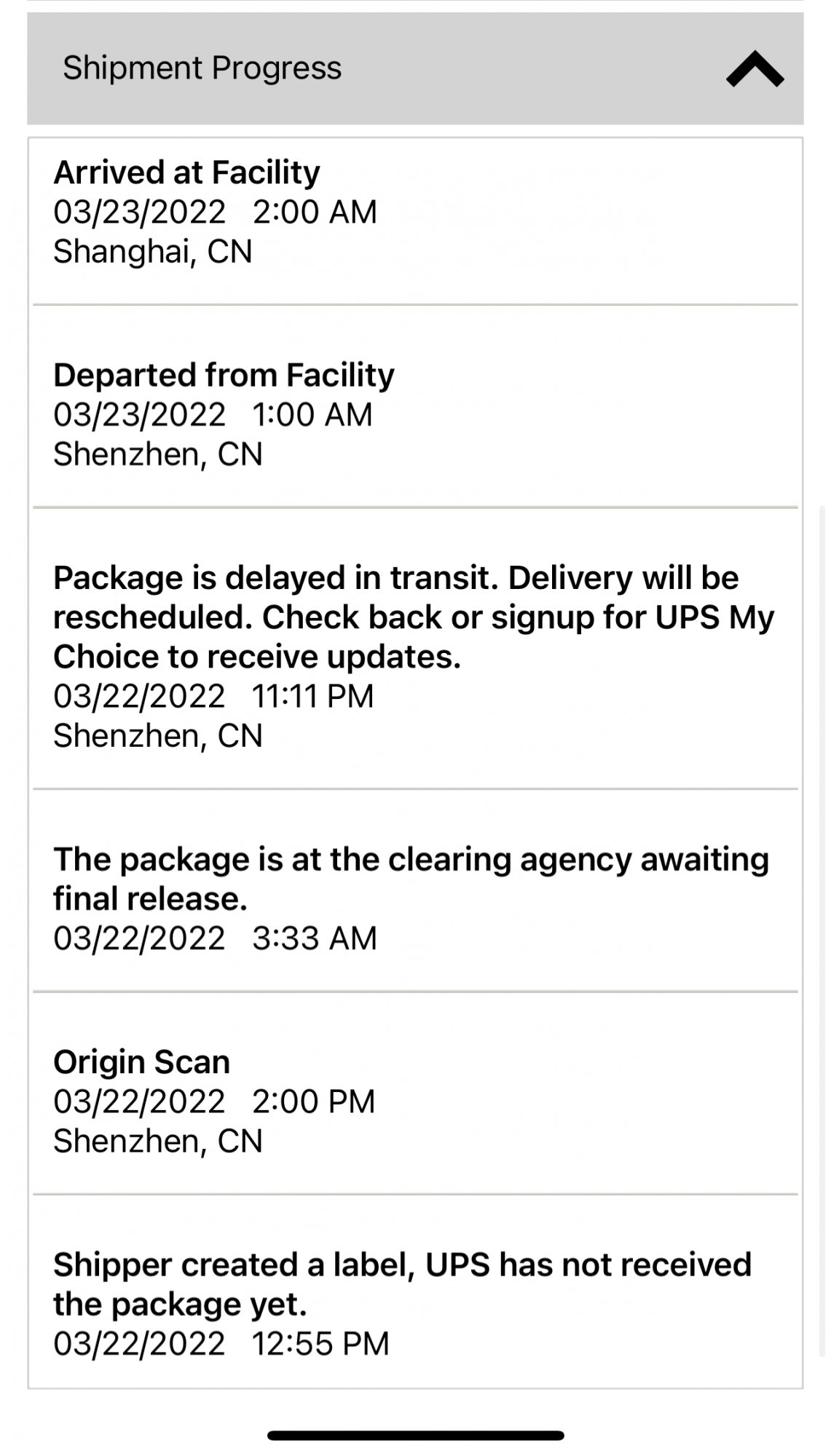Select the Origin Scan entry title
The width and height of the screenshot is (831, 1456).
[141, 1061]
